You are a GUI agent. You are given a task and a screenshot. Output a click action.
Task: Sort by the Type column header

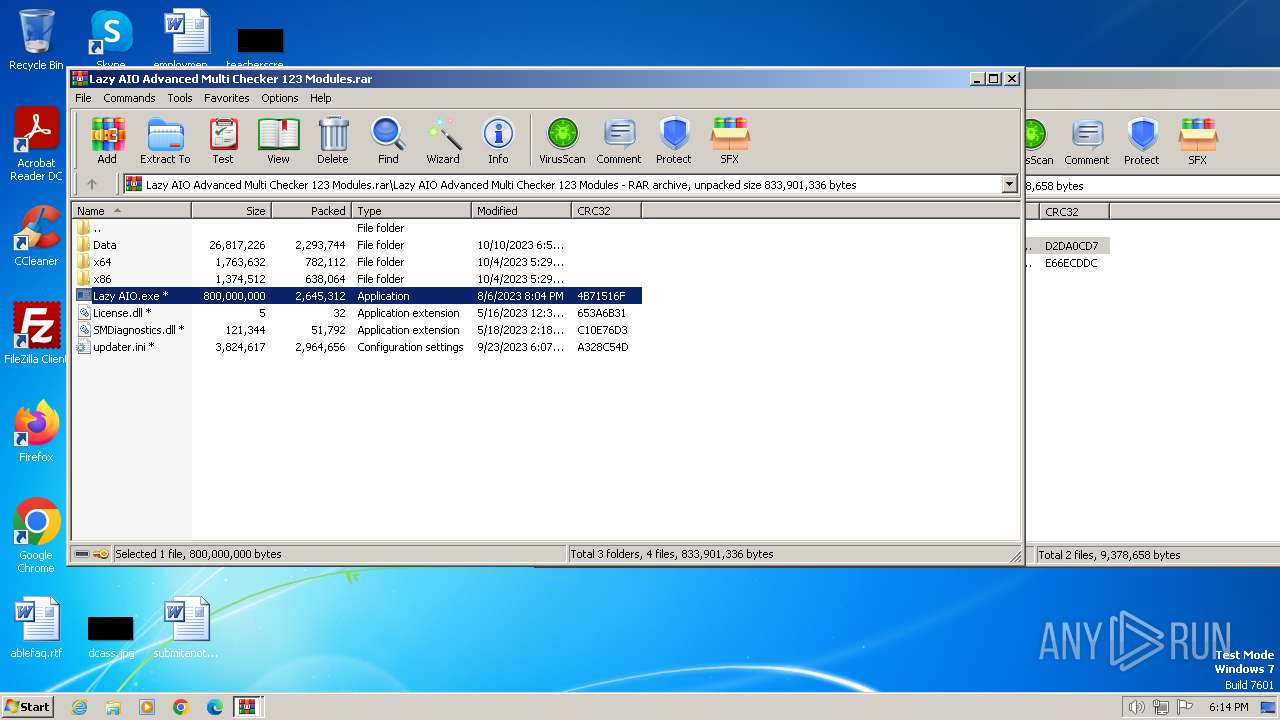point(411,211)
